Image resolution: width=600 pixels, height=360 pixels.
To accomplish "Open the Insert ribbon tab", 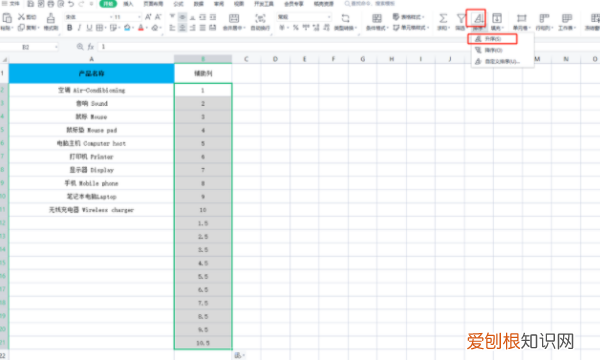I will 128,4.
